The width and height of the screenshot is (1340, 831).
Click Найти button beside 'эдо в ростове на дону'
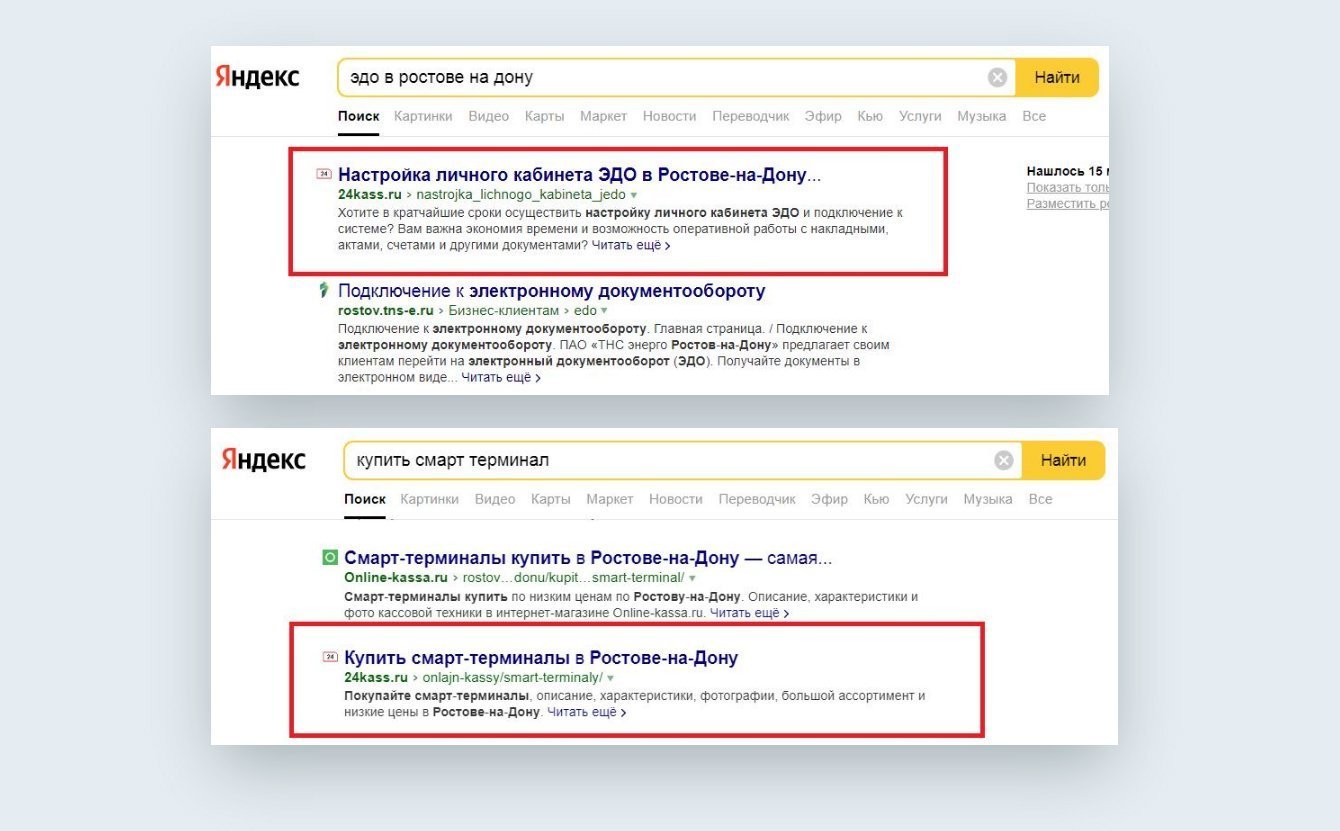tap(1057, 78)
